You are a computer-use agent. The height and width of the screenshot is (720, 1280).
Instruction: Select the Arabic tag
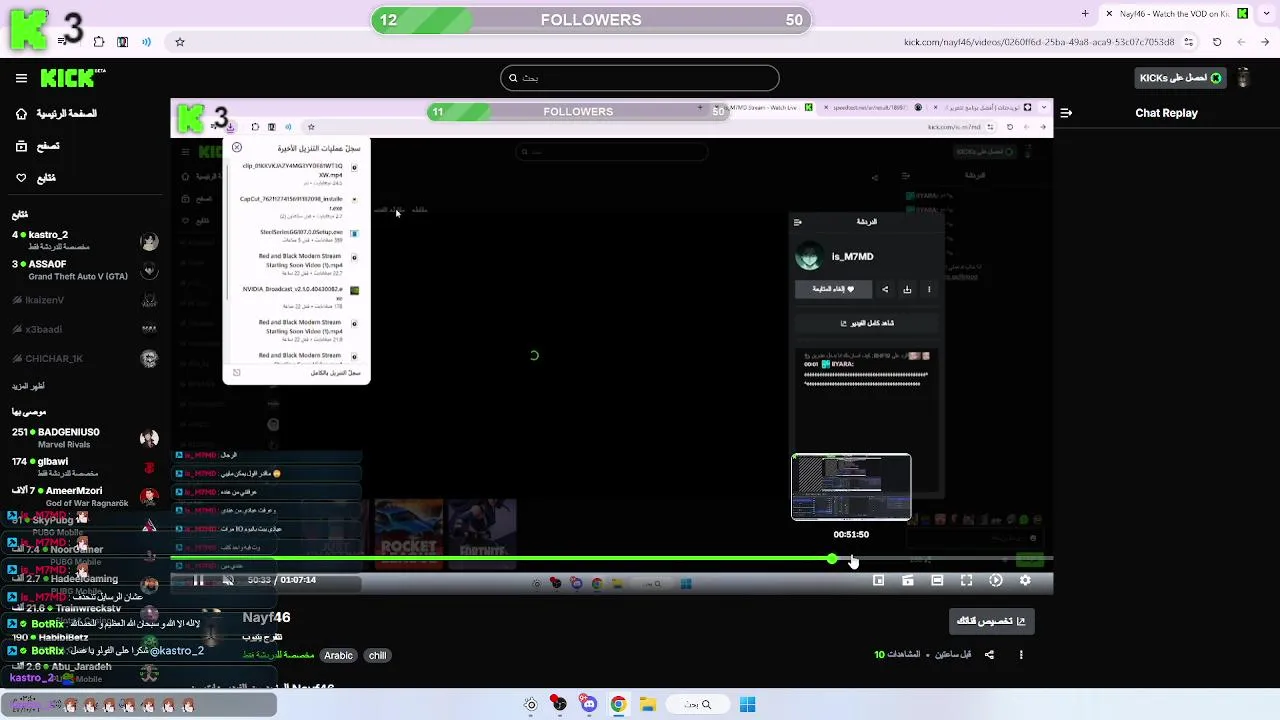(338, 656)
